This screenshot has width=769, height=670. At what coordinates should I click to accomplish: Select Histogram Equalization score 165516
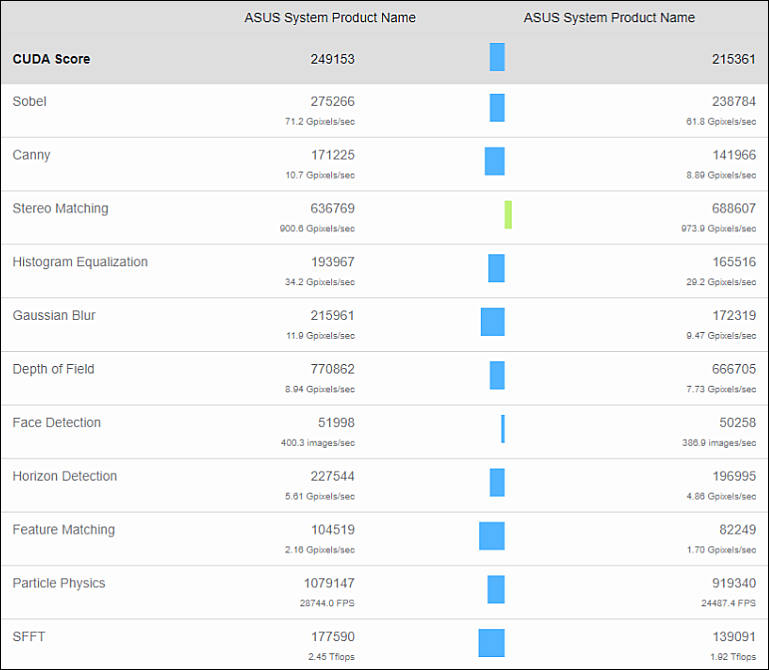[734, 262]
